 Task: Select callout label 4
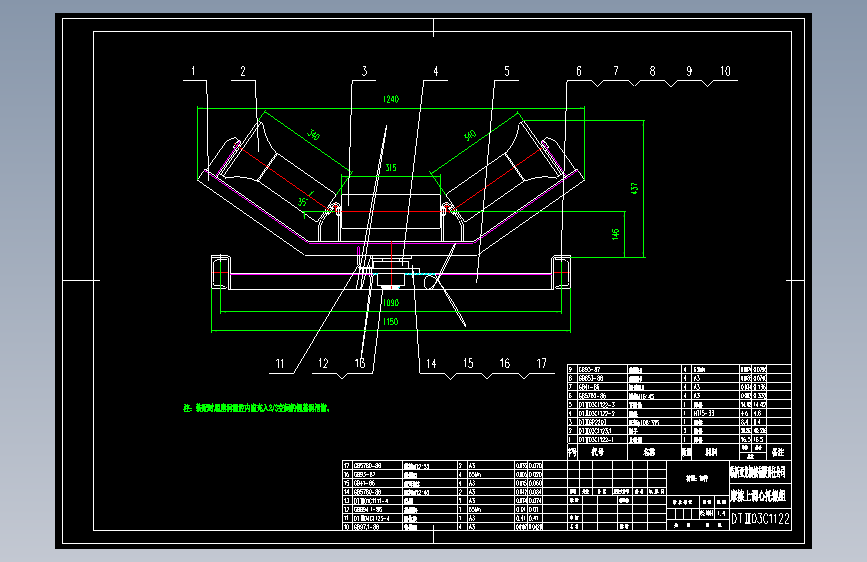436,71
